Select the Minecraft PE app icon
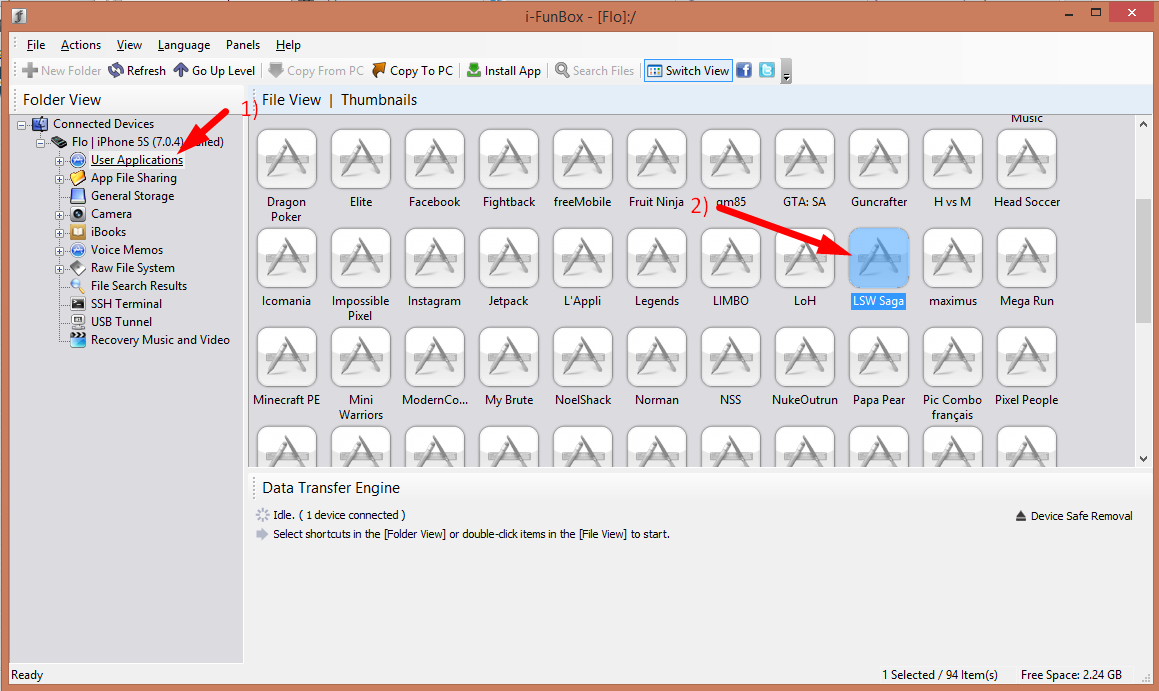The image size is (1159, 691). click(x=286, y=357)
